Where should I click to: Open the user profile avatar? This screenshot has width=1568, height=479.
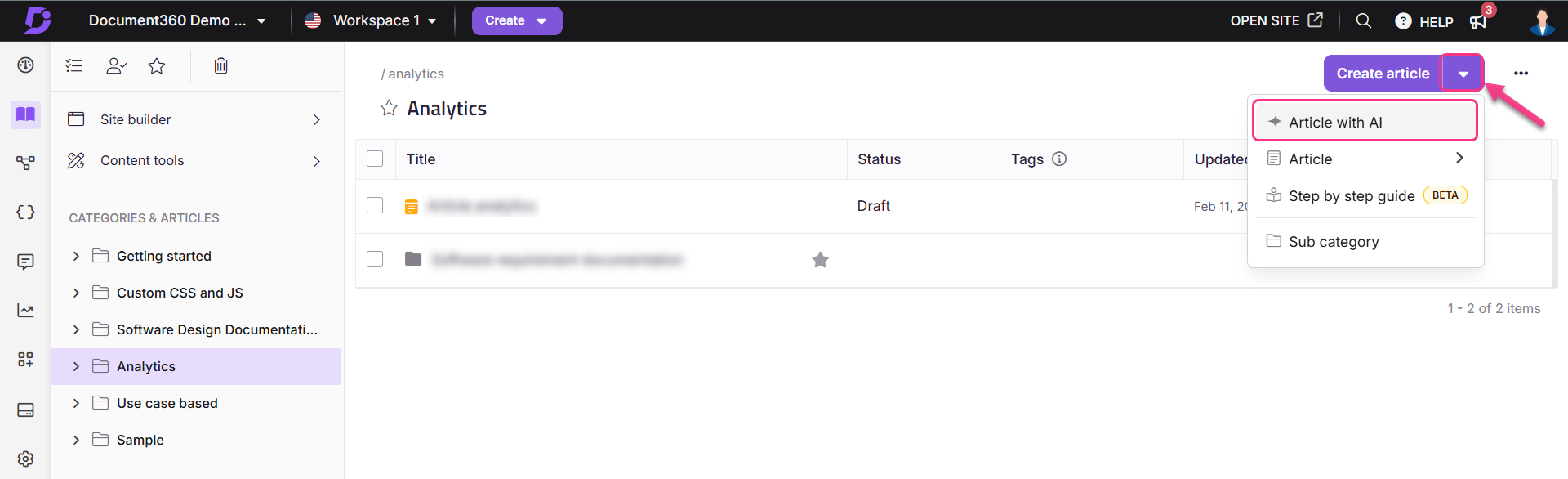[1542, 21]
